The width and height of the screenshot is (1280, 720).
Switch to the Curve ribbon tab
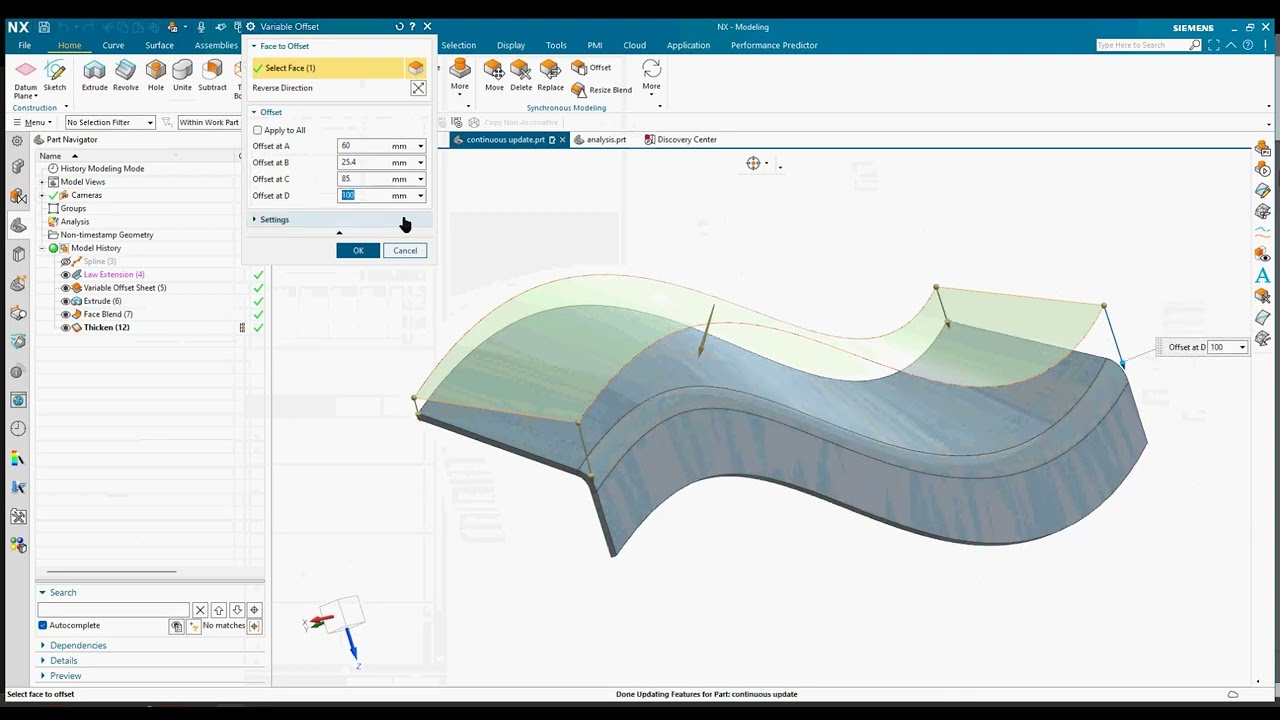pyautogui.click(x=113, y=45)
